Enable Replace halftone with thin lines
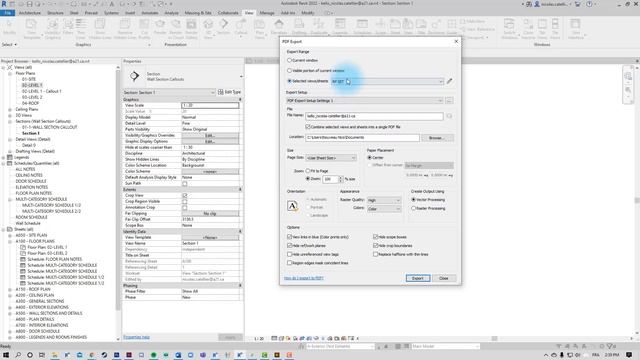 tap(375, 254)
